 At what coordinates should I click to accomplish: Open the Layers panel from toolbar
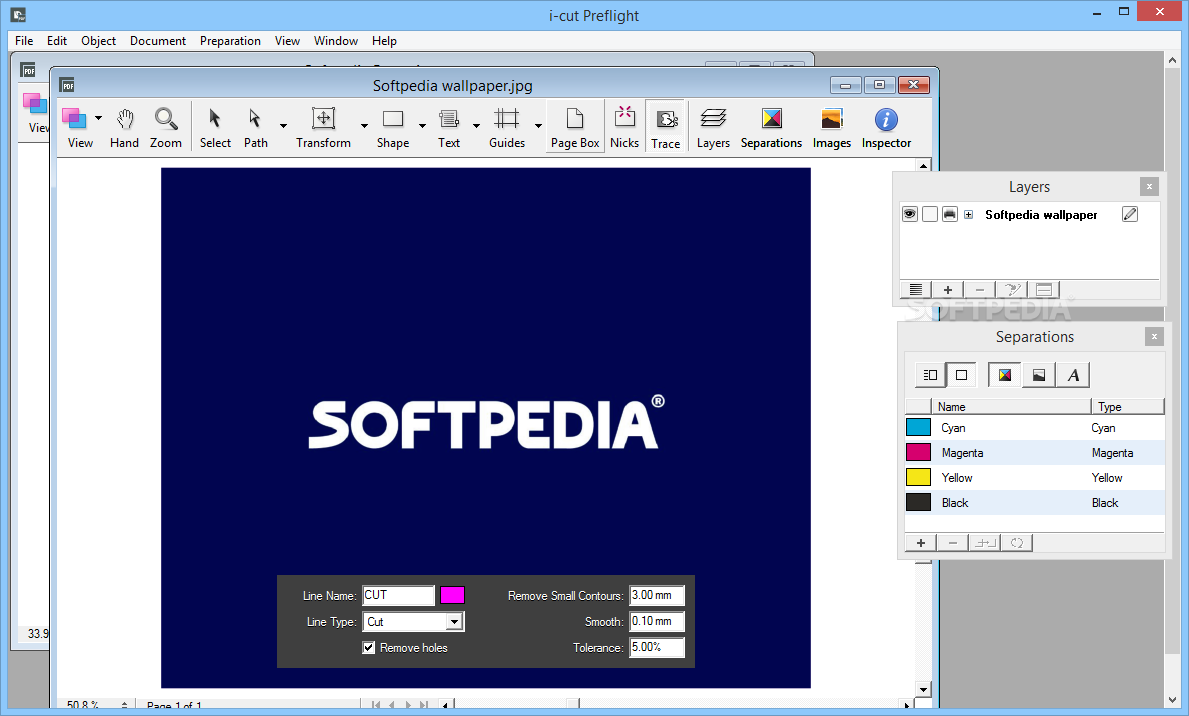[x=713, y=127]
